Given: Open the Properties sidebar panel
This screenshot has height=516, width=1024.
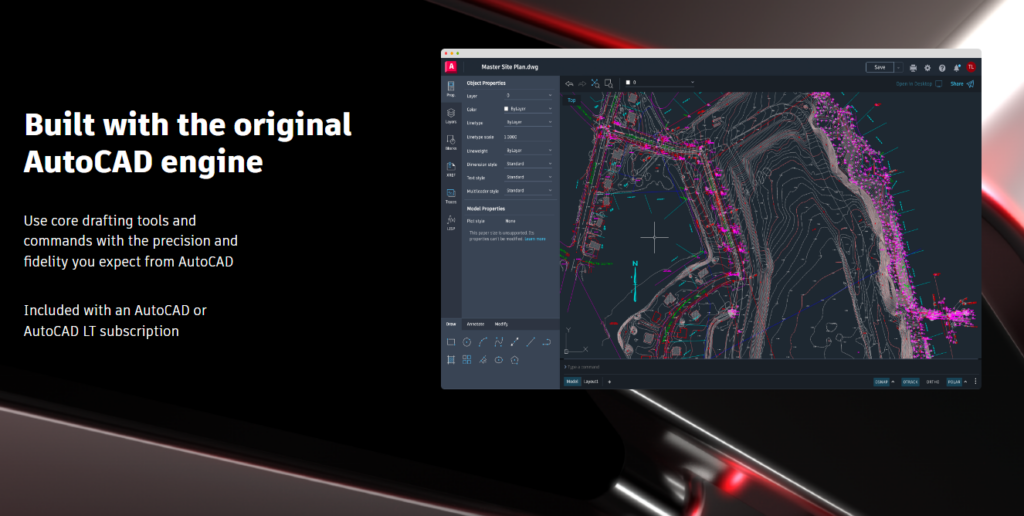Looking at the screenshot, I should tap(451, 89).
